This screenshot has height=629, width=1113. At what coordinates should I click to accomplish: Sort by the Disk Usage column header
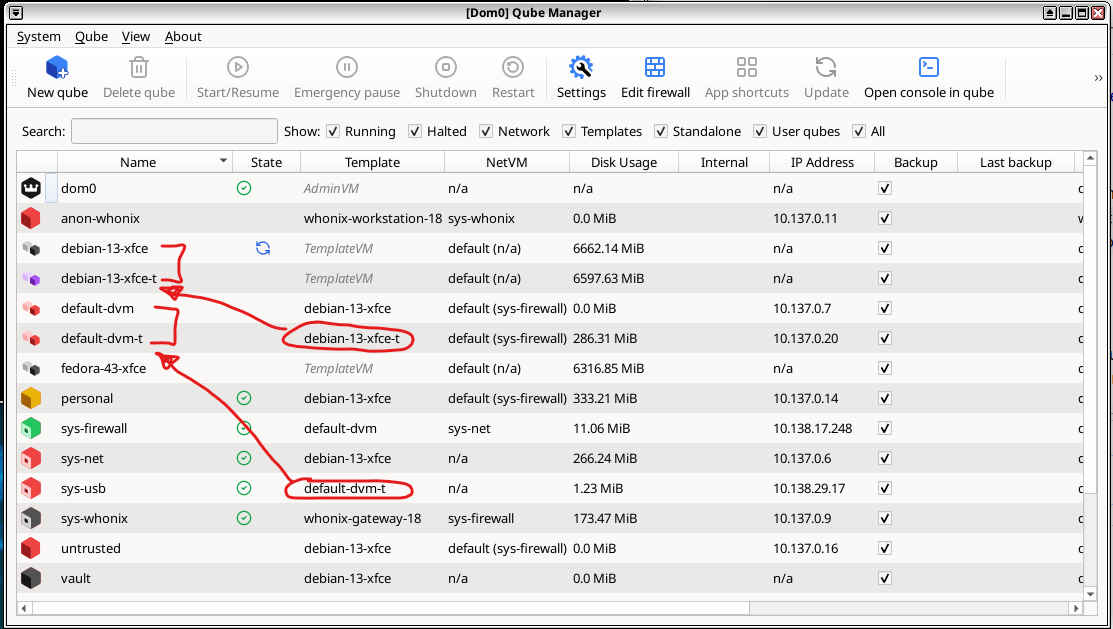coord(624,162)
